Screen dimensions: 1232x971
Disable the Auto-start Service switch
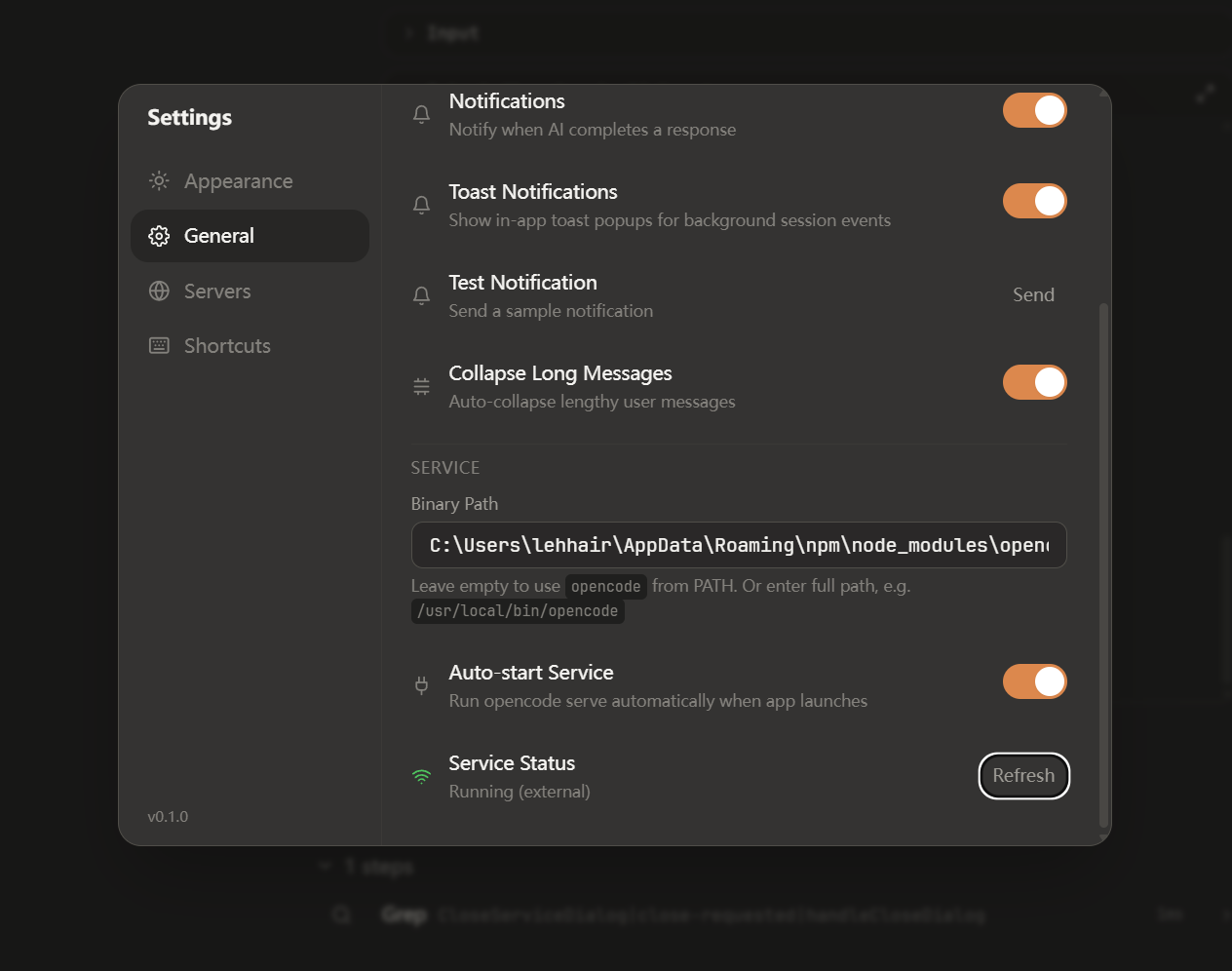point(1035,681)
